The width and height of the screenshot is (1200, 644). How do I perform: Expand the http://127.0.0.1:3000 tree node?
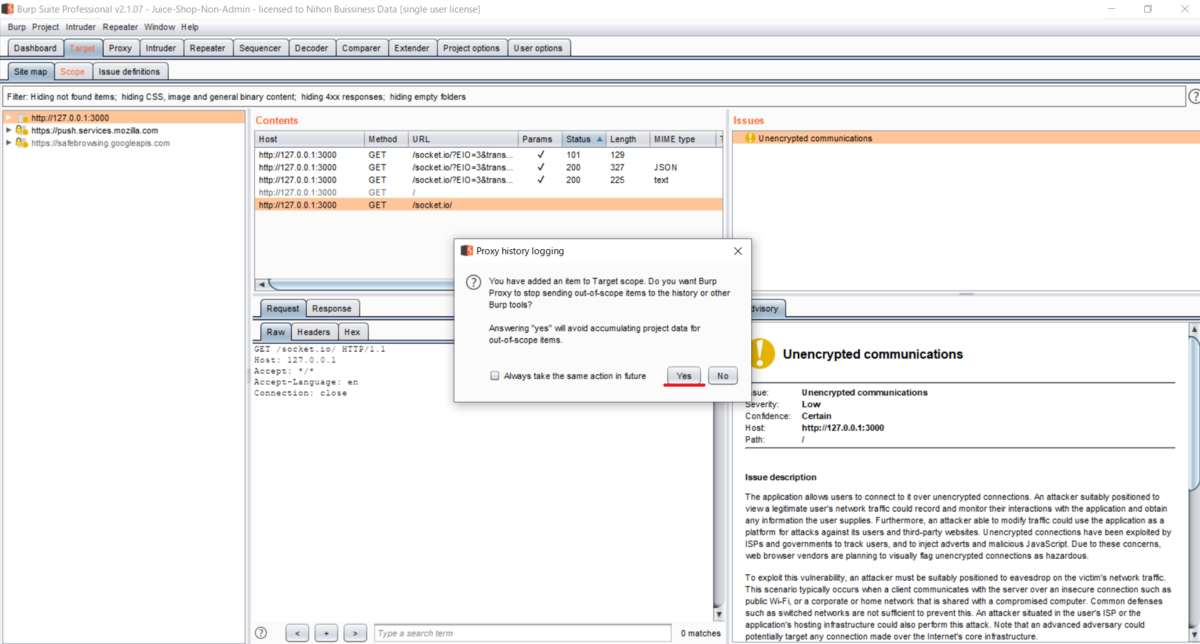(x=9, y=118)
